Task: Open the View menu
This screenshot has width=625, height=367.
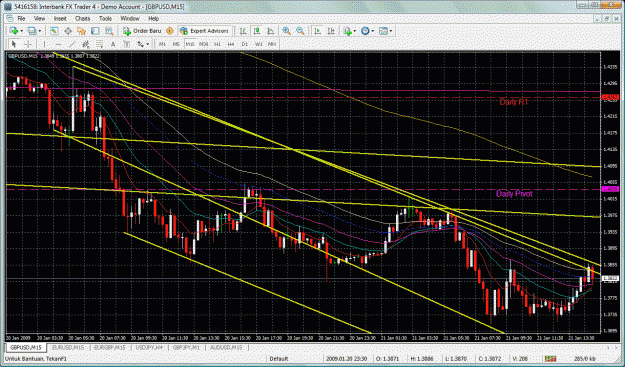Action: click(39, 19)
